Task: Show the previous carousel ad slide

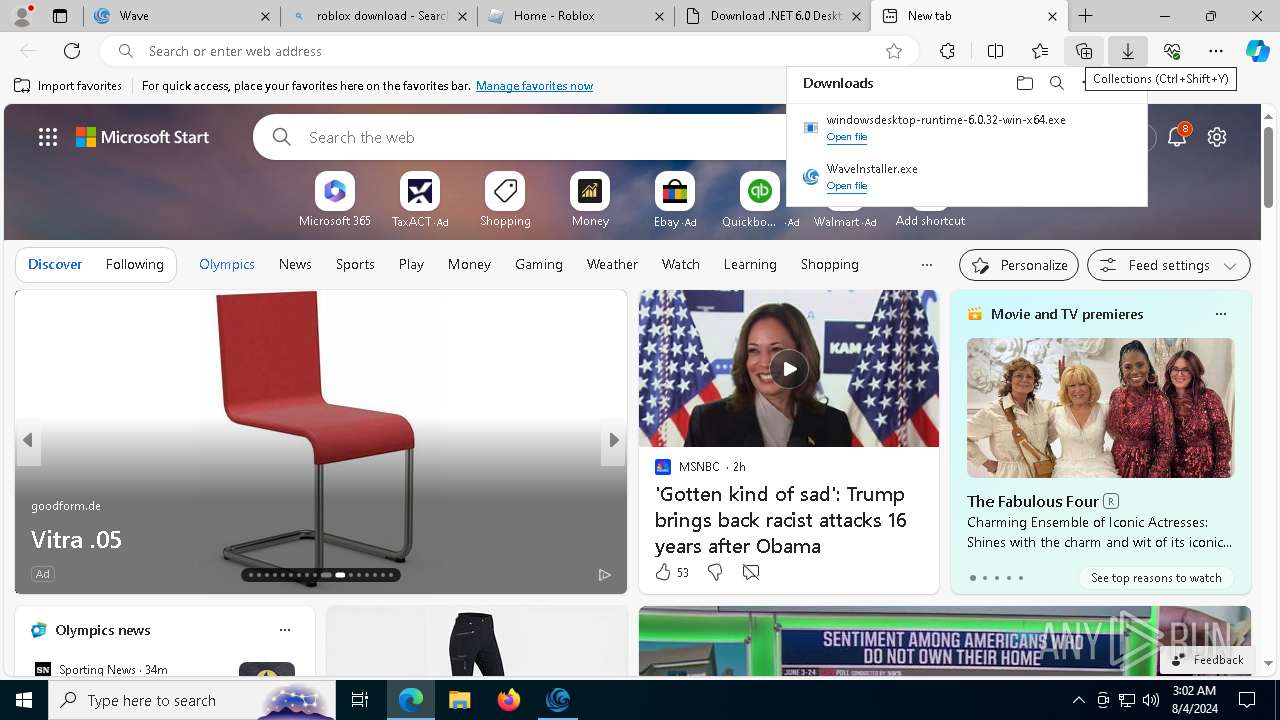Action: [x=28, y=440]
